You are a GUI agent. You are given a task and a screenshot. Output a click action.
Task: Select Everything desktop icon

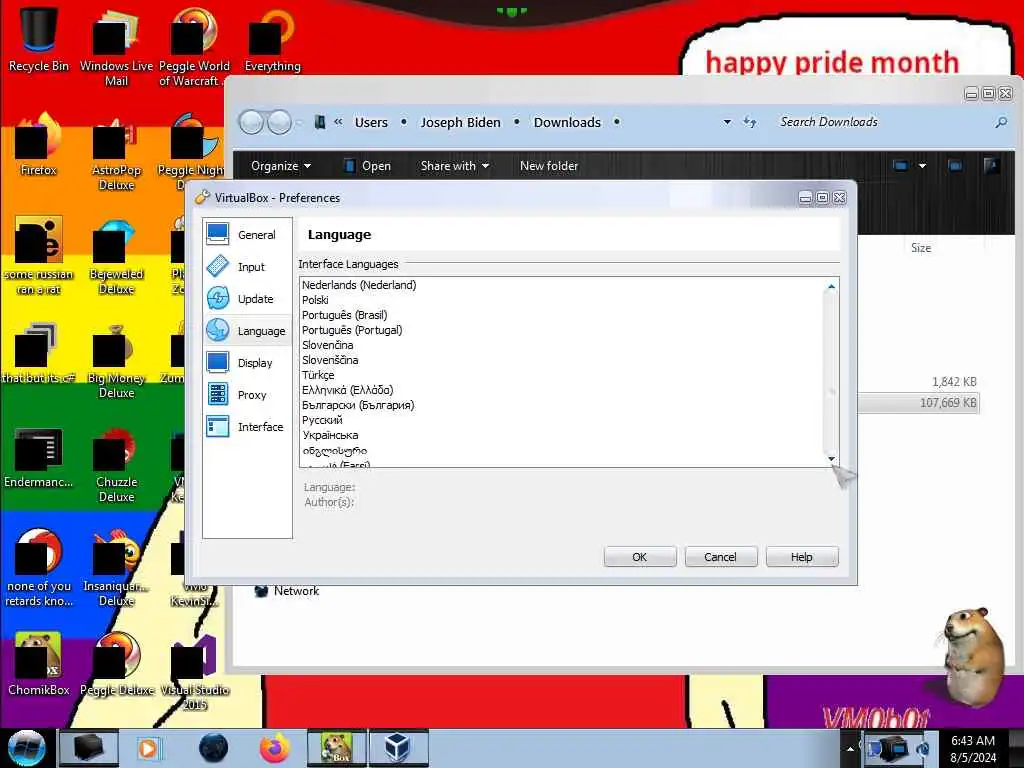272,39
